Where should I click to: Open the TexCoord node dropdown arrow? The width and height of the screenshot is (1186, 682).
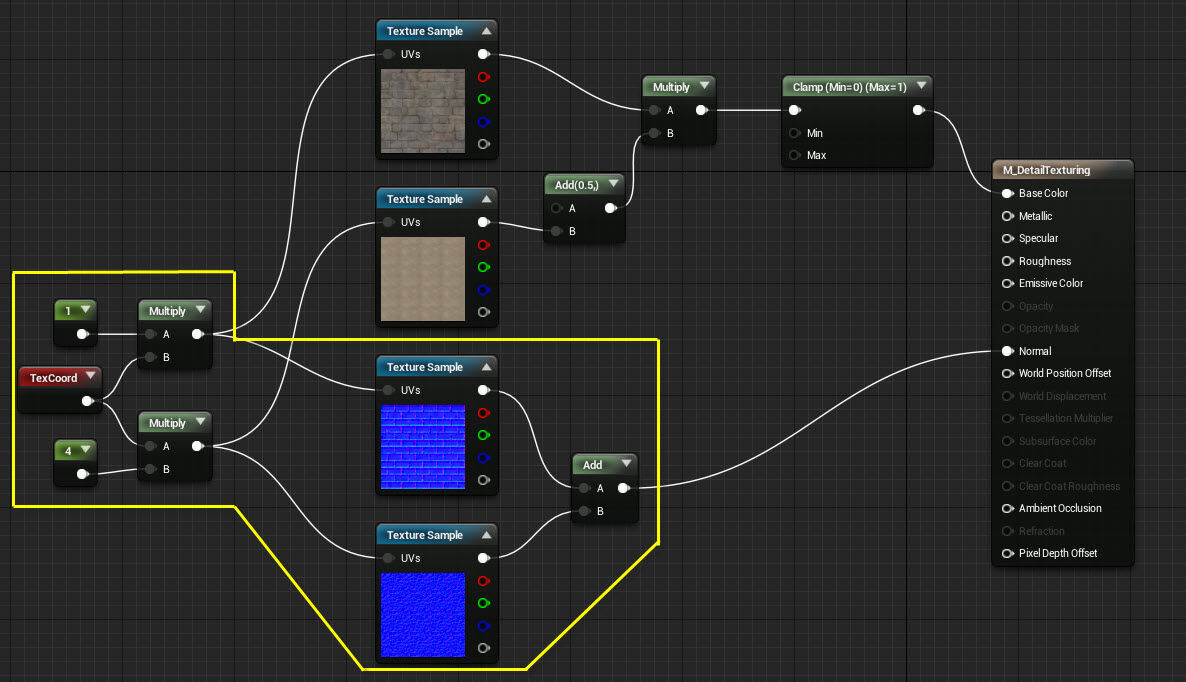coord(92,377)
